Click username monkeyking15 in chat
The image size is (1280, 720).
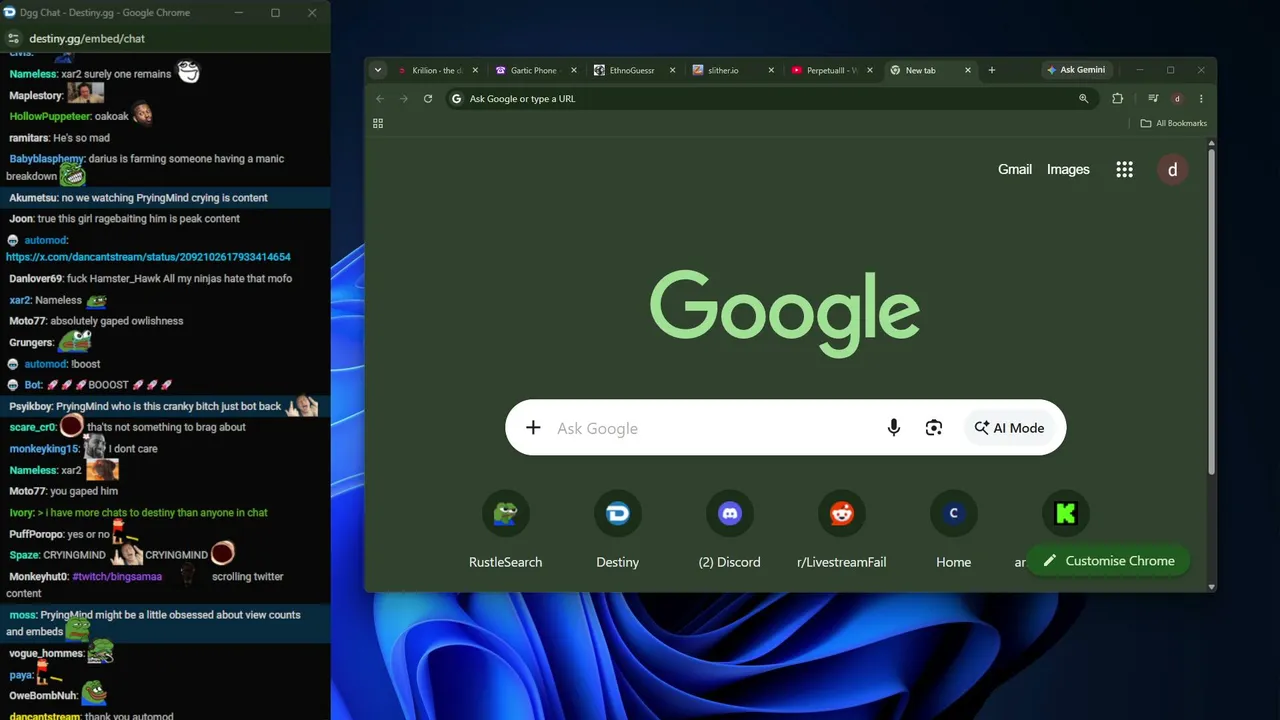click(x=44, y=449)
